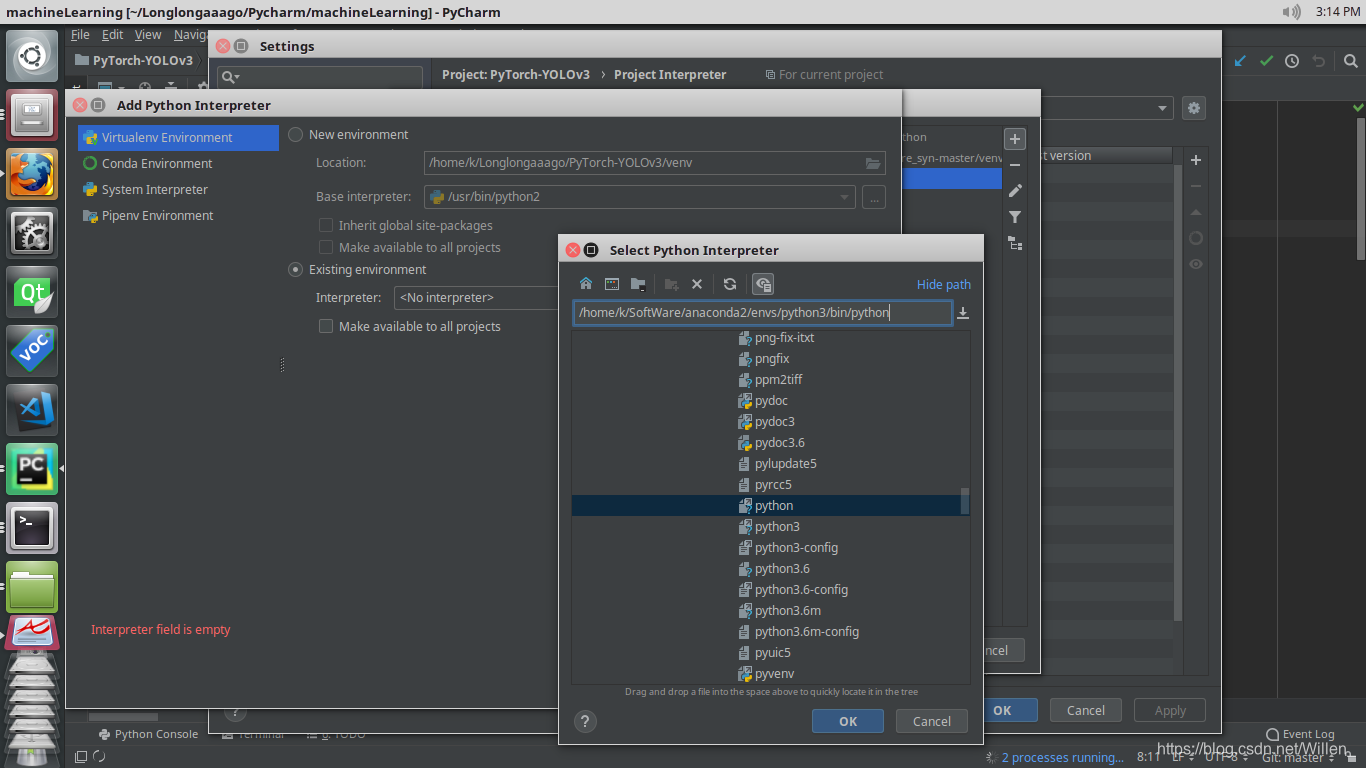Show interpreter paths tree icon
Viewport: 1366px width, 768px height.
pos(1015,243)
